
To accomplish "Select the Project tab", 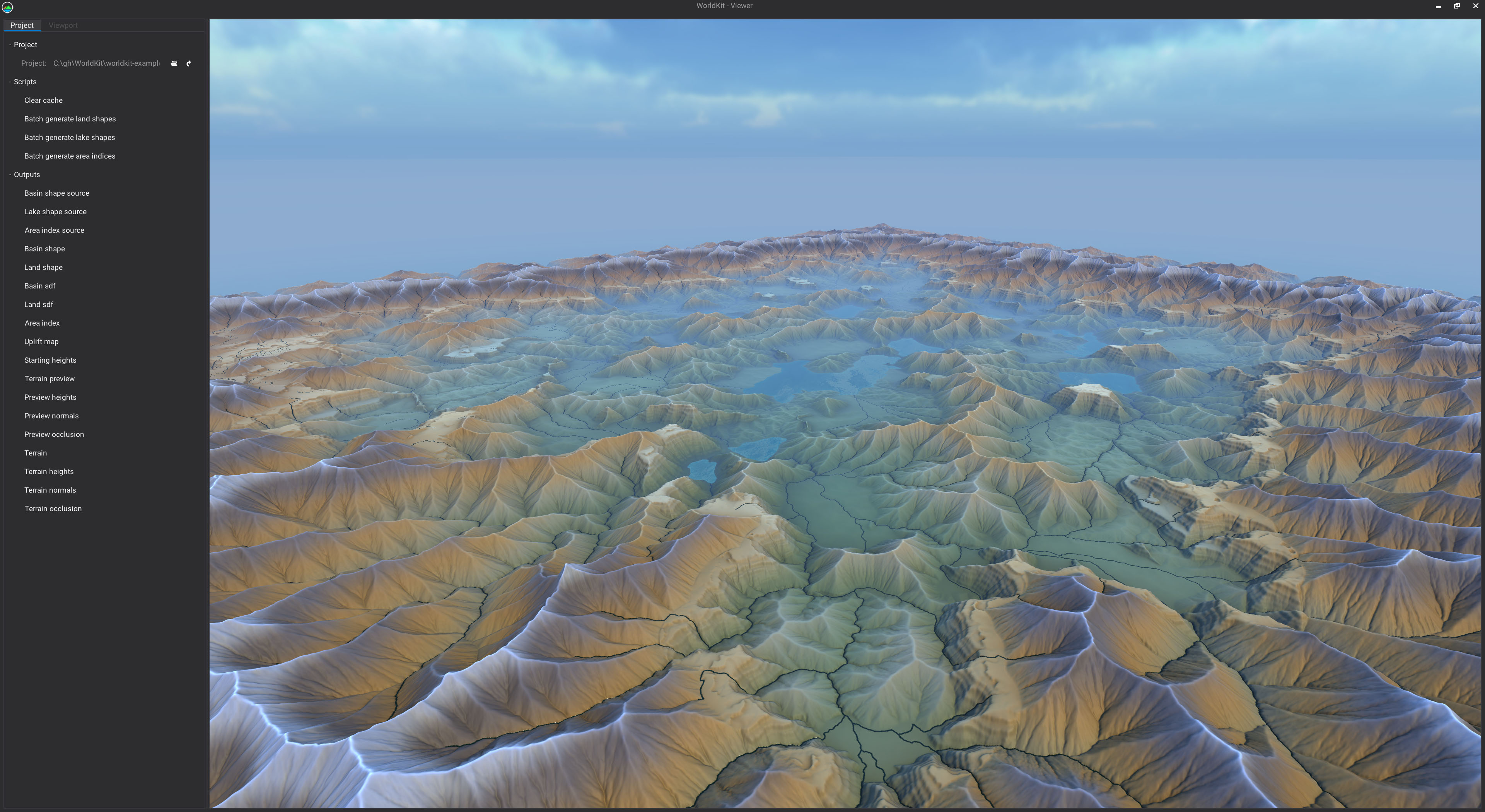I will (22, 26).
